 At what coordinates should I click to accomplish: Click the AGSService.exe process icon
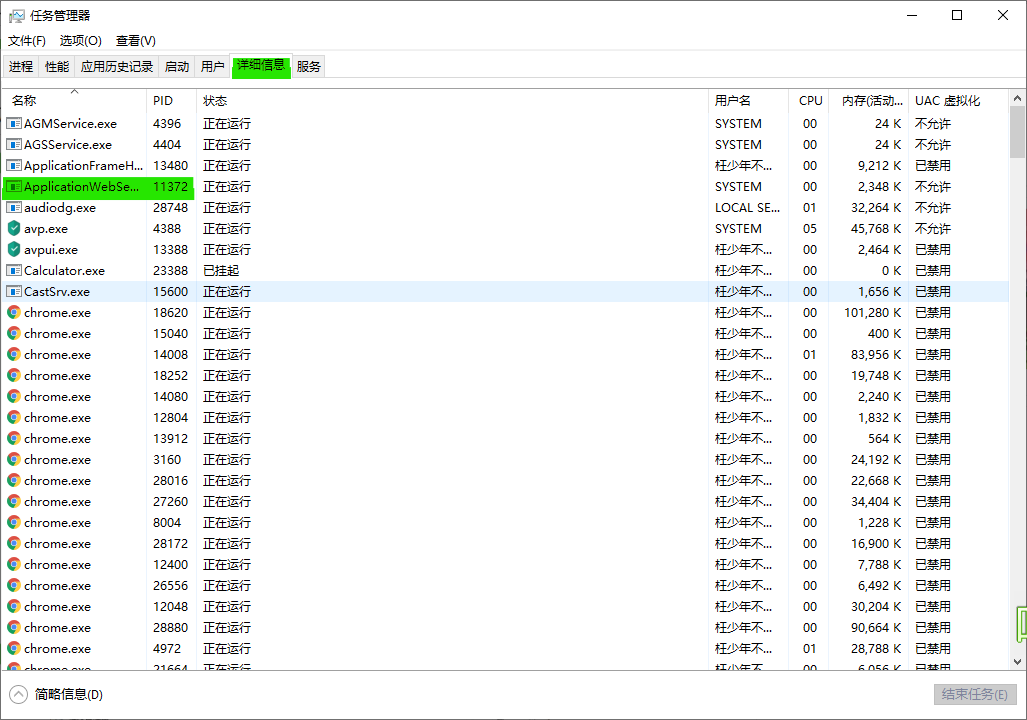click(x=14, y=144)
